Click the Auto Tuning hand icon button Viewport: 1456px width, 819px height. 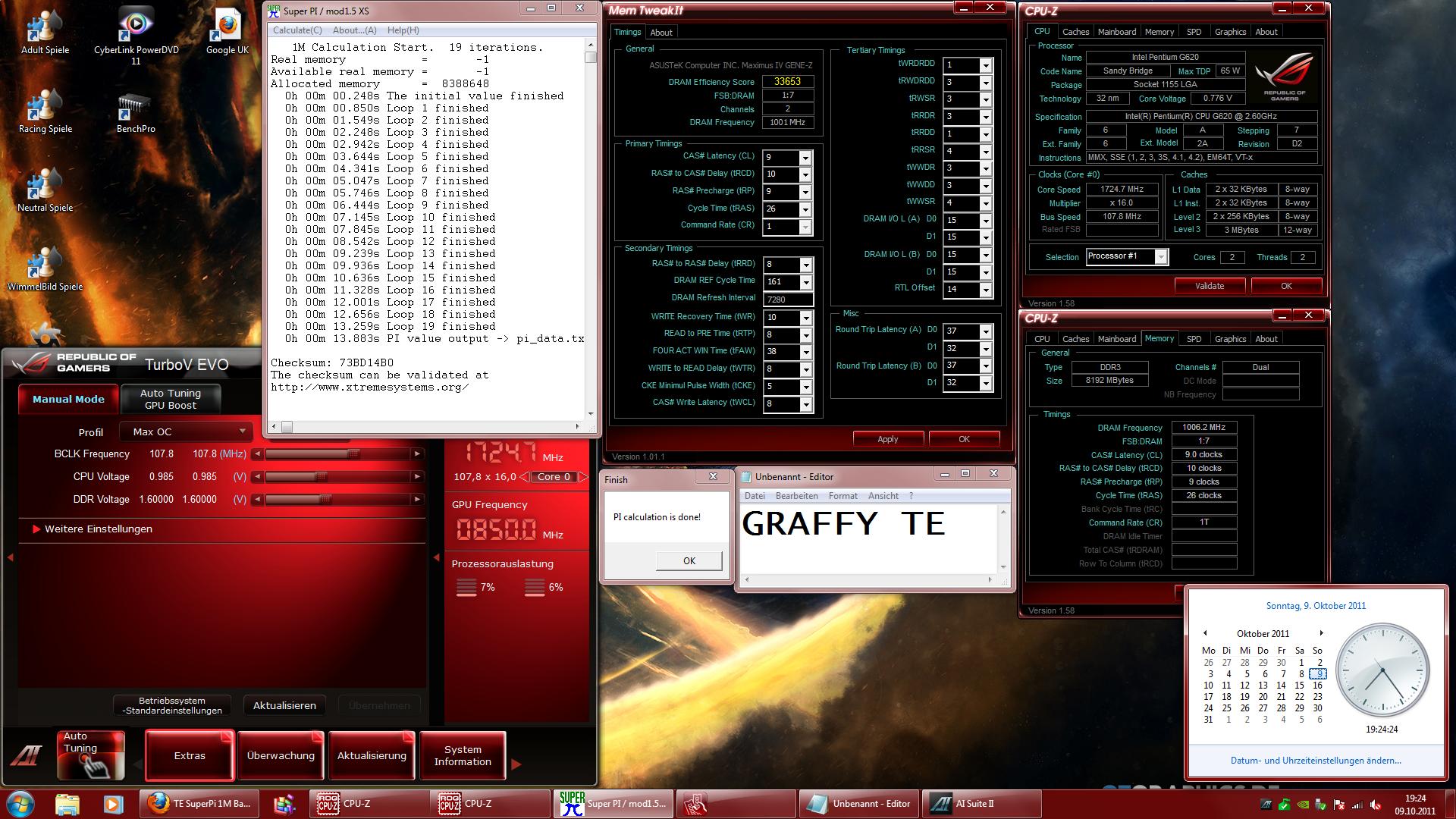(x=91, y=755)
